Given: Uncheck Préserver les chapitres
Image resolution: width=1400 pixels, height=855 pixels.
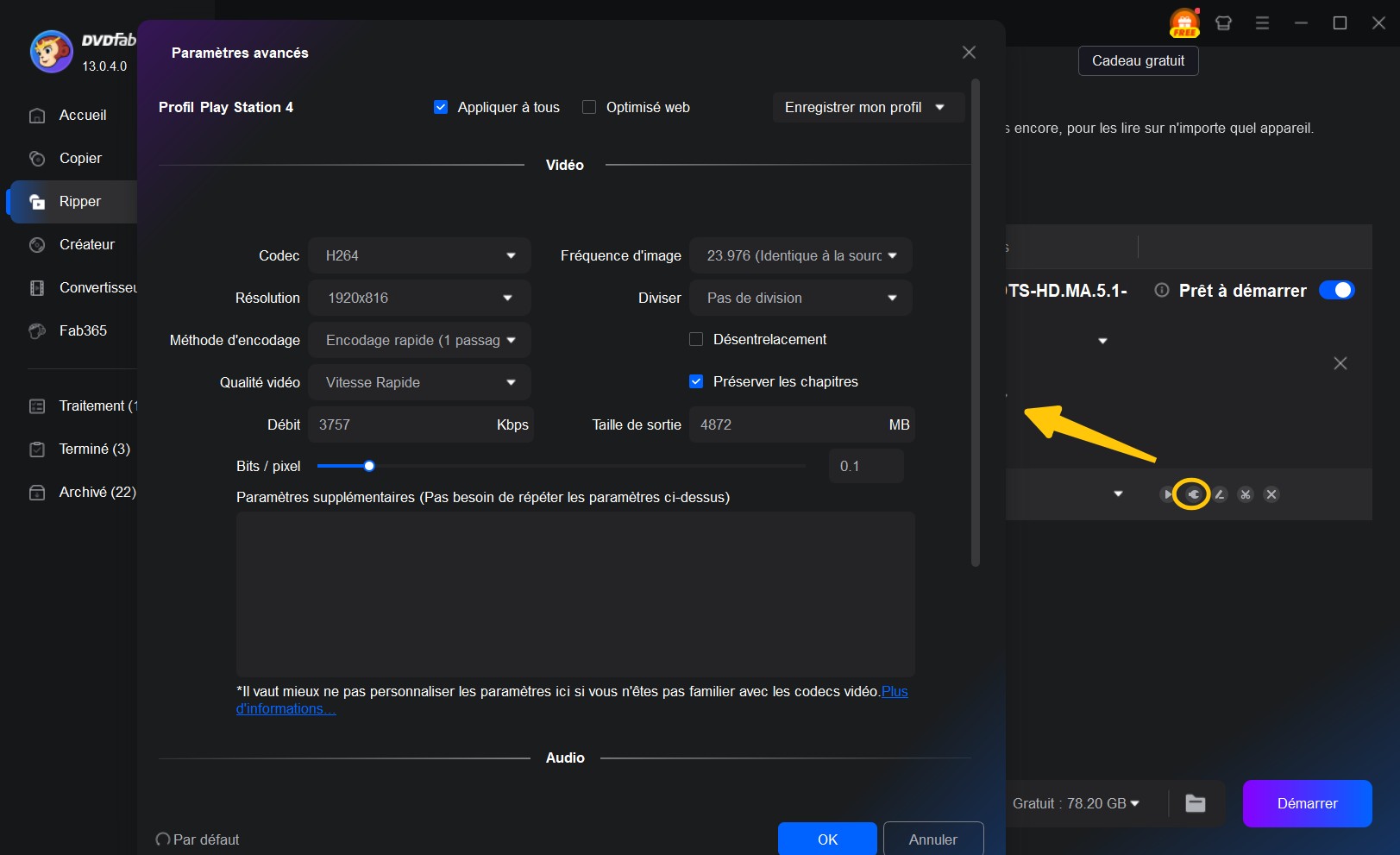Looking at the screenshot, I should click(x=696, y=381).
